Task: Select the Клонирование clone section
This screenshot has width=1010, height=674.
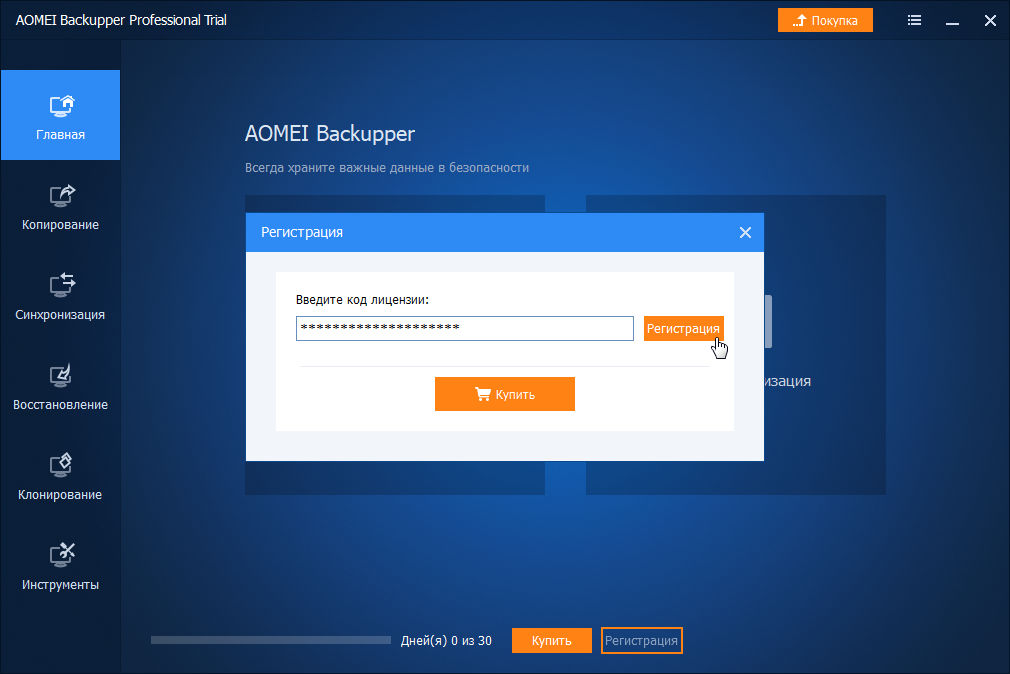Action: click(60, 476)
